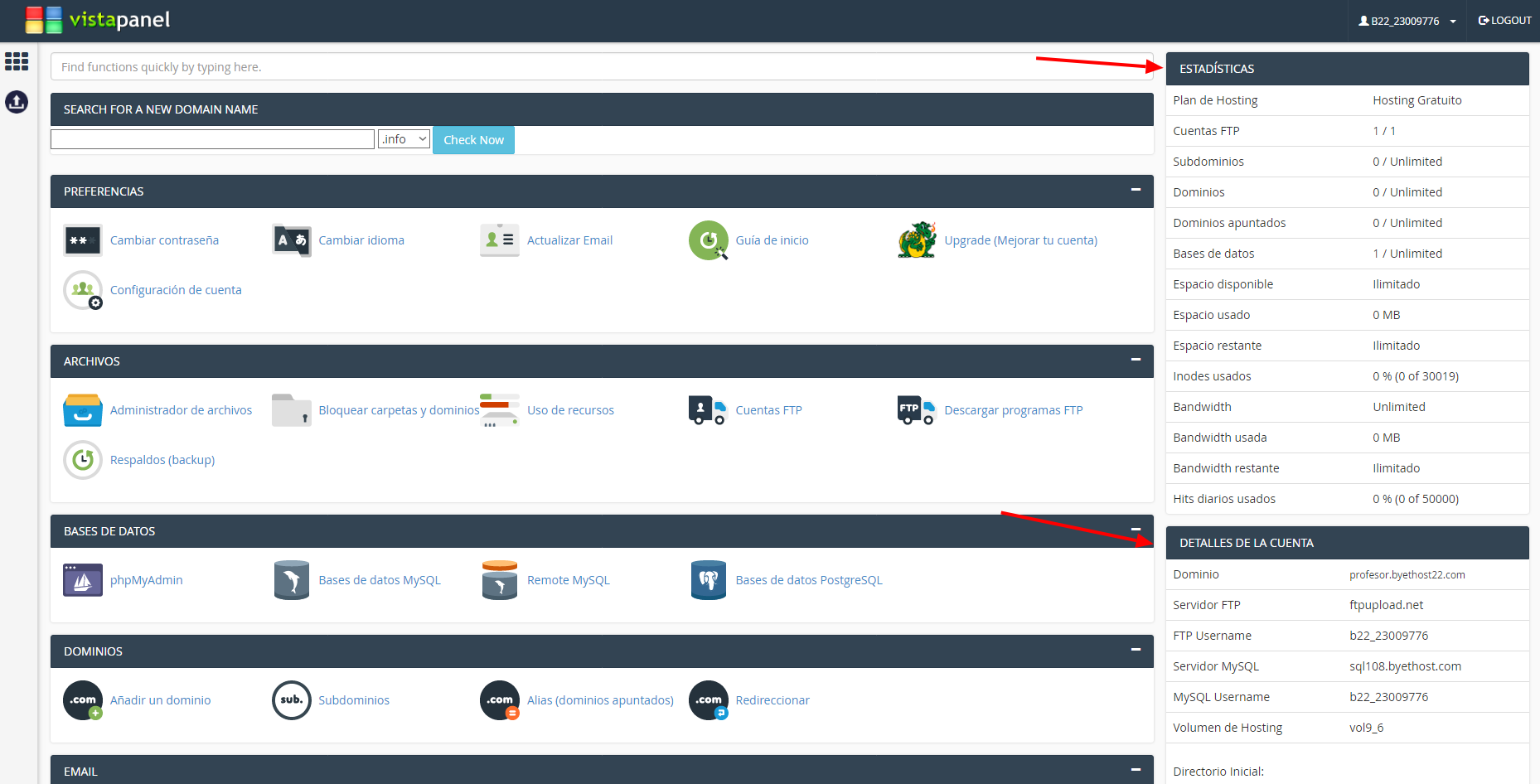Open Respaldos (backup)
Viewport: 1540px width, 784px height.
tap(162, 459)
